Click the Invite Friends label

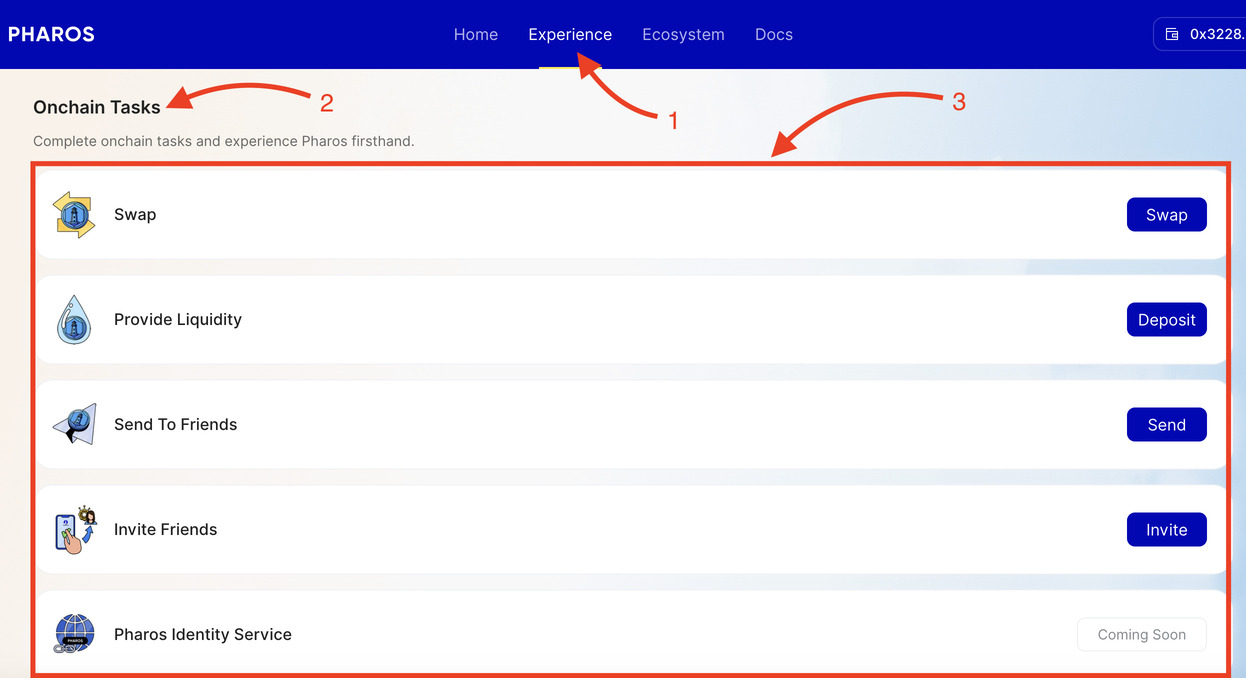[x=166, y=530]
